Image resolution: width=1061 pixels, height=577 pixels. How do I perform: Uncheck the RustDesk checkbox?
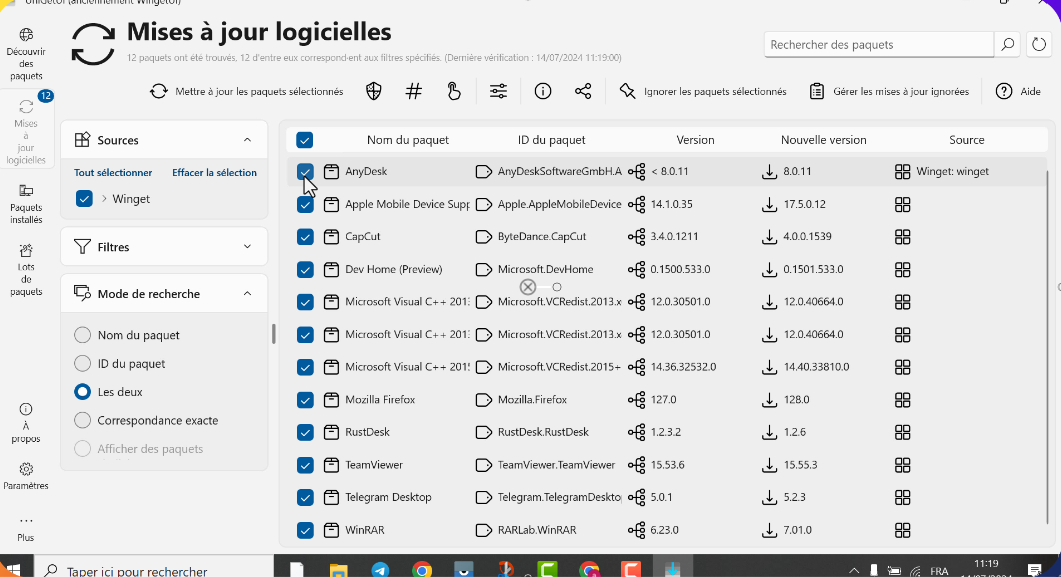tap(305, 432)
